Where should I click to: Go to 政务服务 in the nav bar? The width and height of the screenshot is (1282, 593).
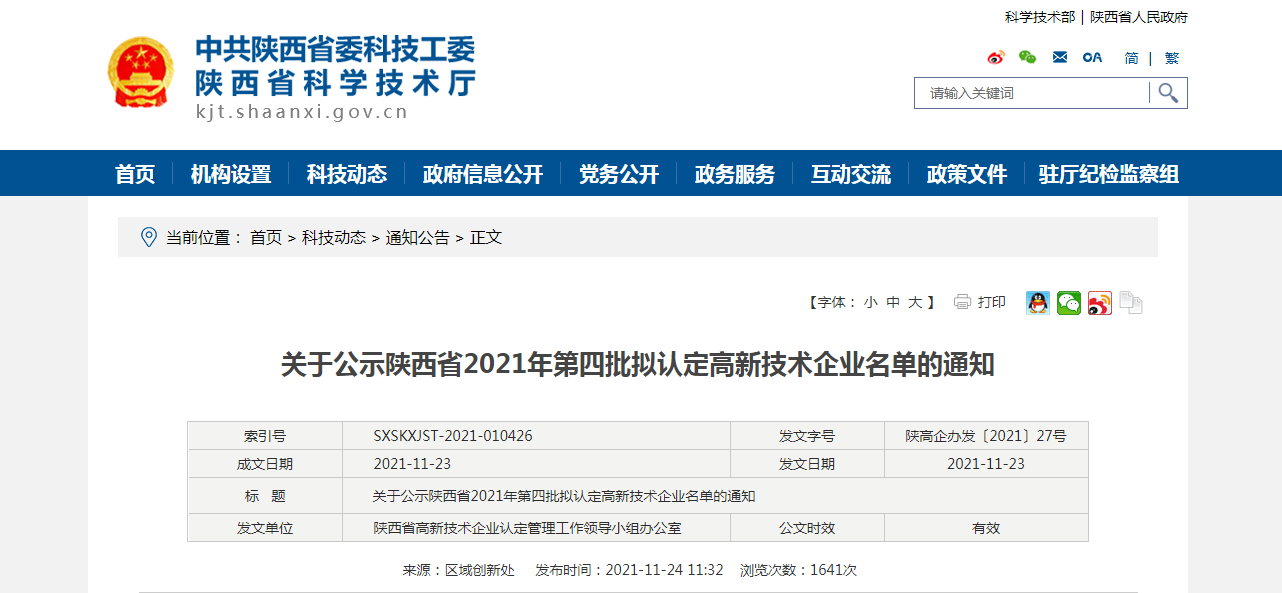click(735, 174)
